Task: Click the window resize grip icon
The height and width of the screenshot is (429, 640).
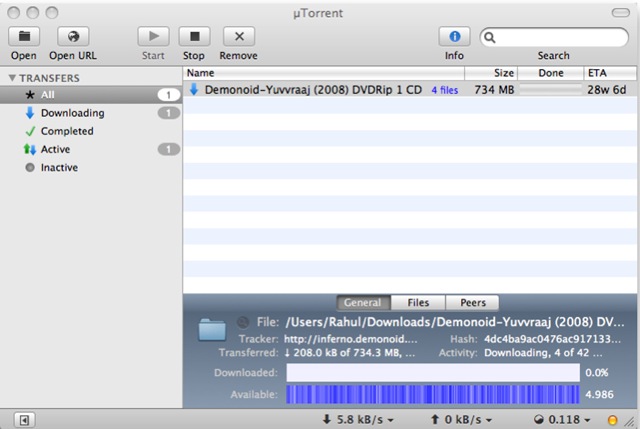Action: [631, 422]
